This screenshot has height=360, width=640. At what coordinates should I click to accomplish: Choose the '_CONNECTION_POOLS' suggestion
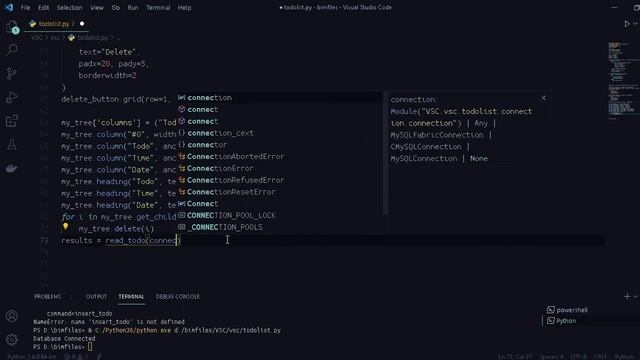(279, 227)
